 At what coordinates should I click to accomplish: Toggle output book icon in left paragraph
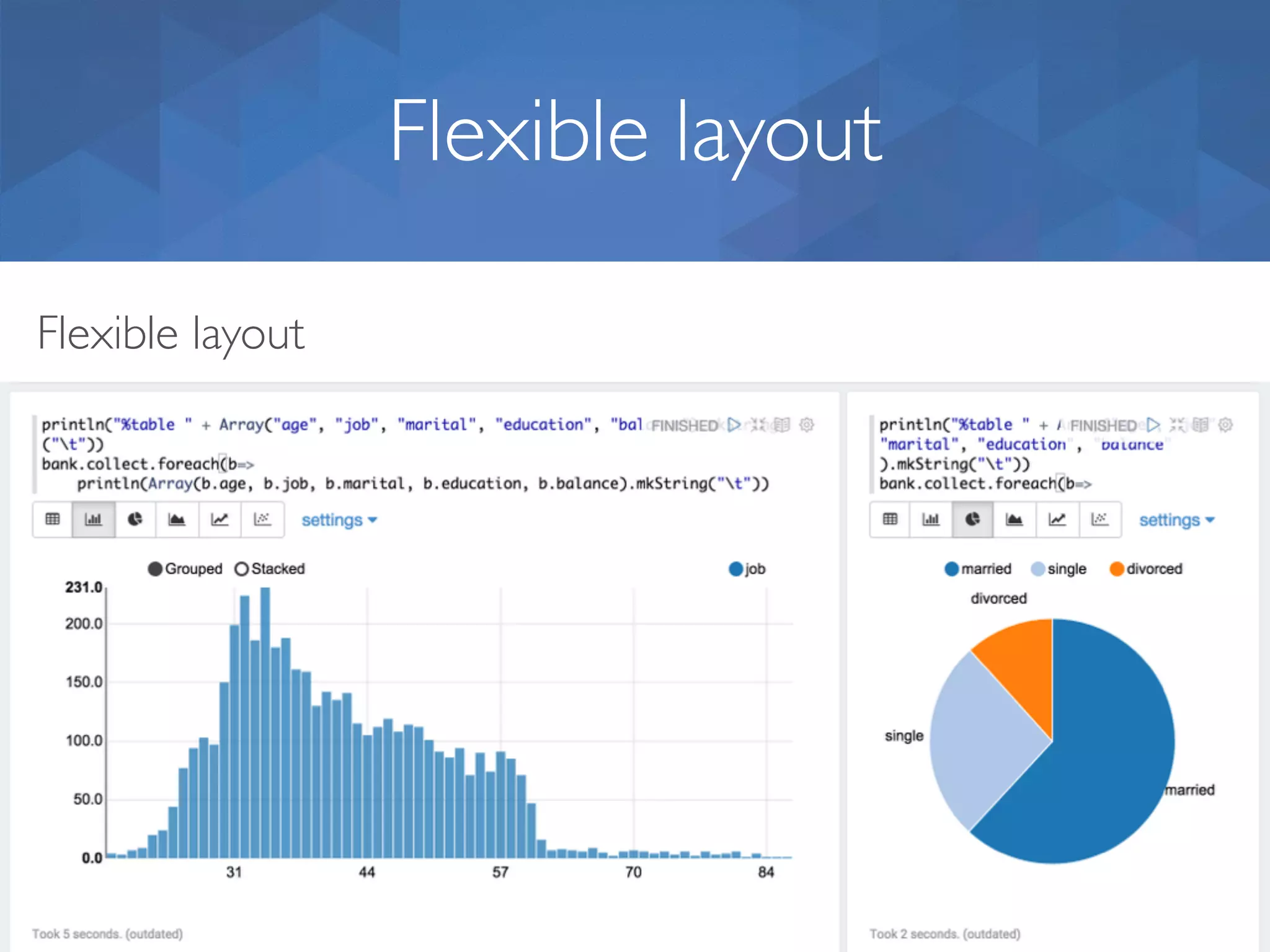782,425
